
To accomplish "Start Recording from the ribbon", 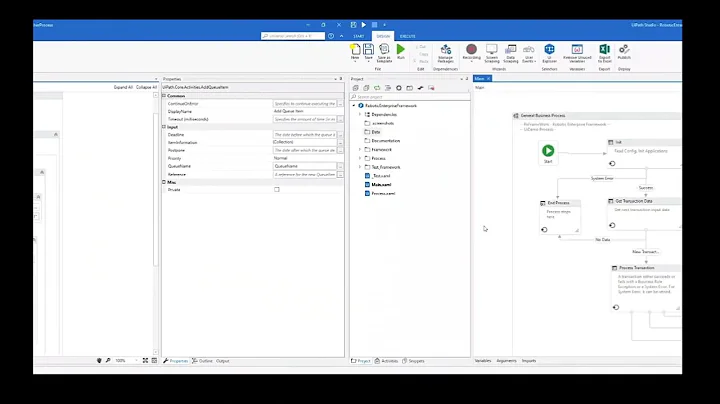I will (x=472, y=51).
